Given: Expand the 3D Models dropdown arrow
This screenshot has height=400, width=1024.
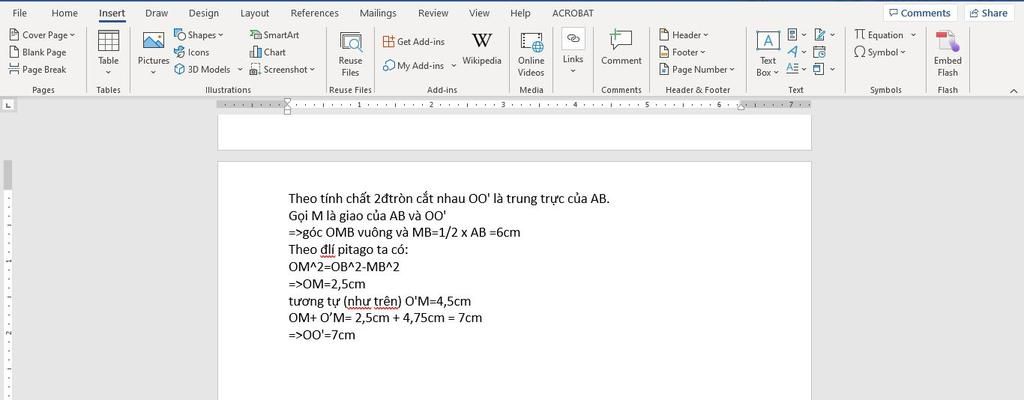Looking at the screenshot, I should tap(240, 69).
